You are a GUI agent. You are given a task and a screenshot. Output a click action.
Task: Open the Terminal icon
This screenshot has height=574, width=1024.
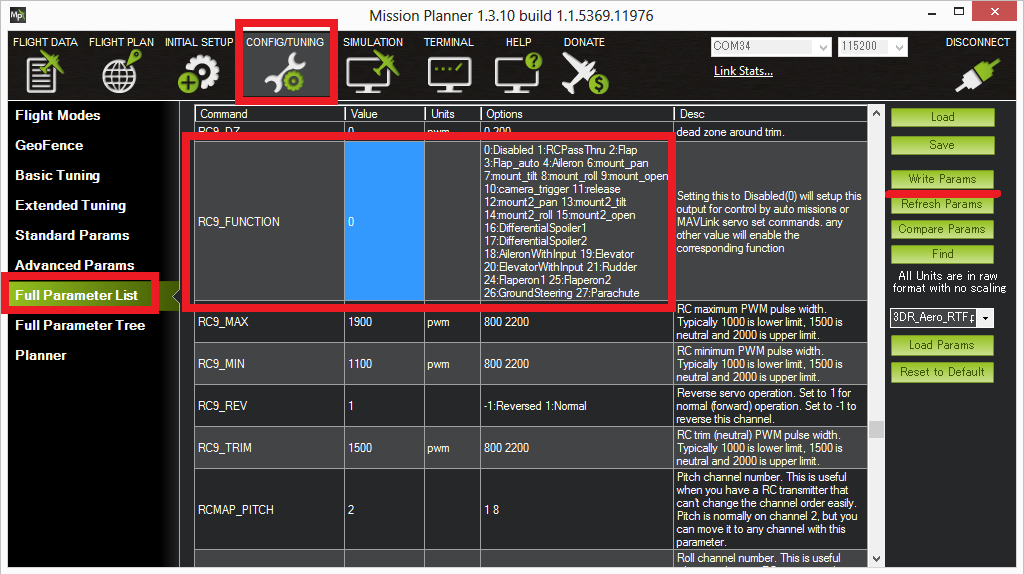pos(449,74)
